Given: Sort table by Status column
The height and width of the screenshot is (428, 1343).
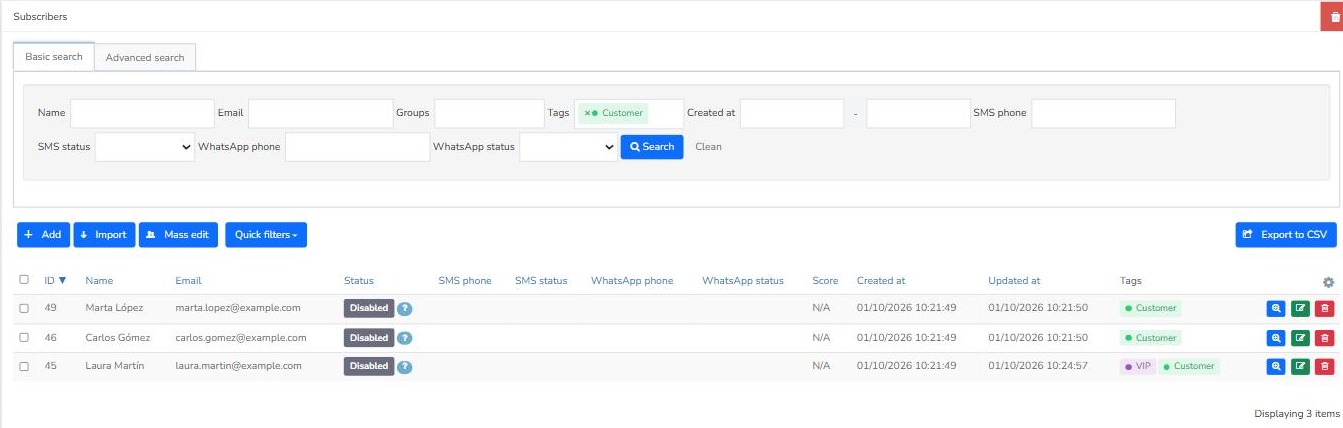Looking at the screenshot, I should pyautogui.click(x=359, y=281).
